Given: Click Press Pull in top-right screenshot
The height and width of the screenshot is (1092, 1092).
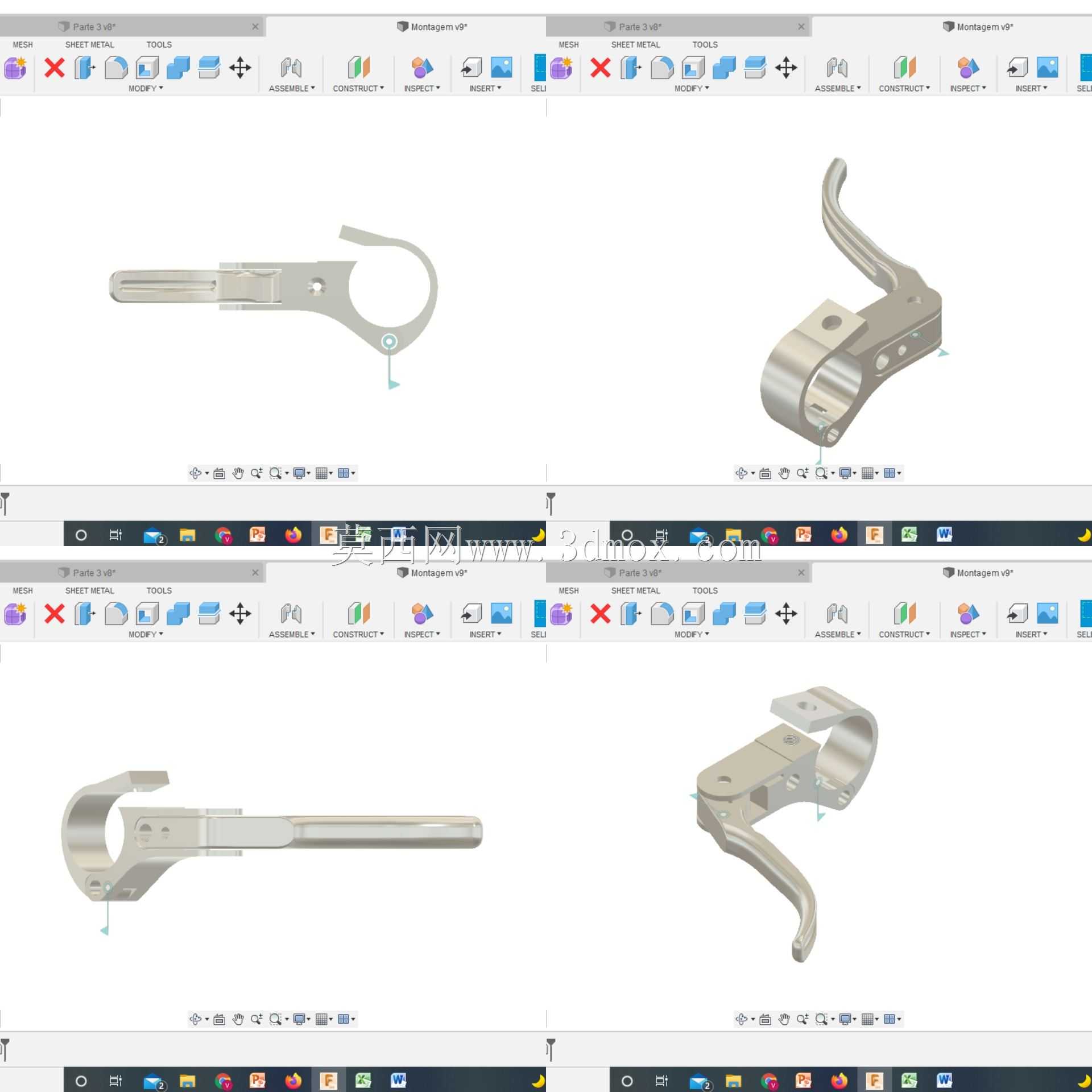Looking at the screenshot, I should point(631,68).
